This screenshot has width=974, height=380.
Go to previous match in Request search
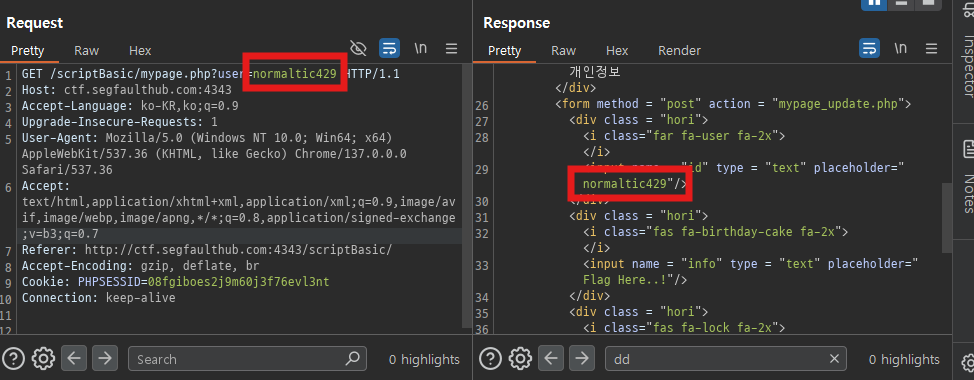[x=74, y=358]
